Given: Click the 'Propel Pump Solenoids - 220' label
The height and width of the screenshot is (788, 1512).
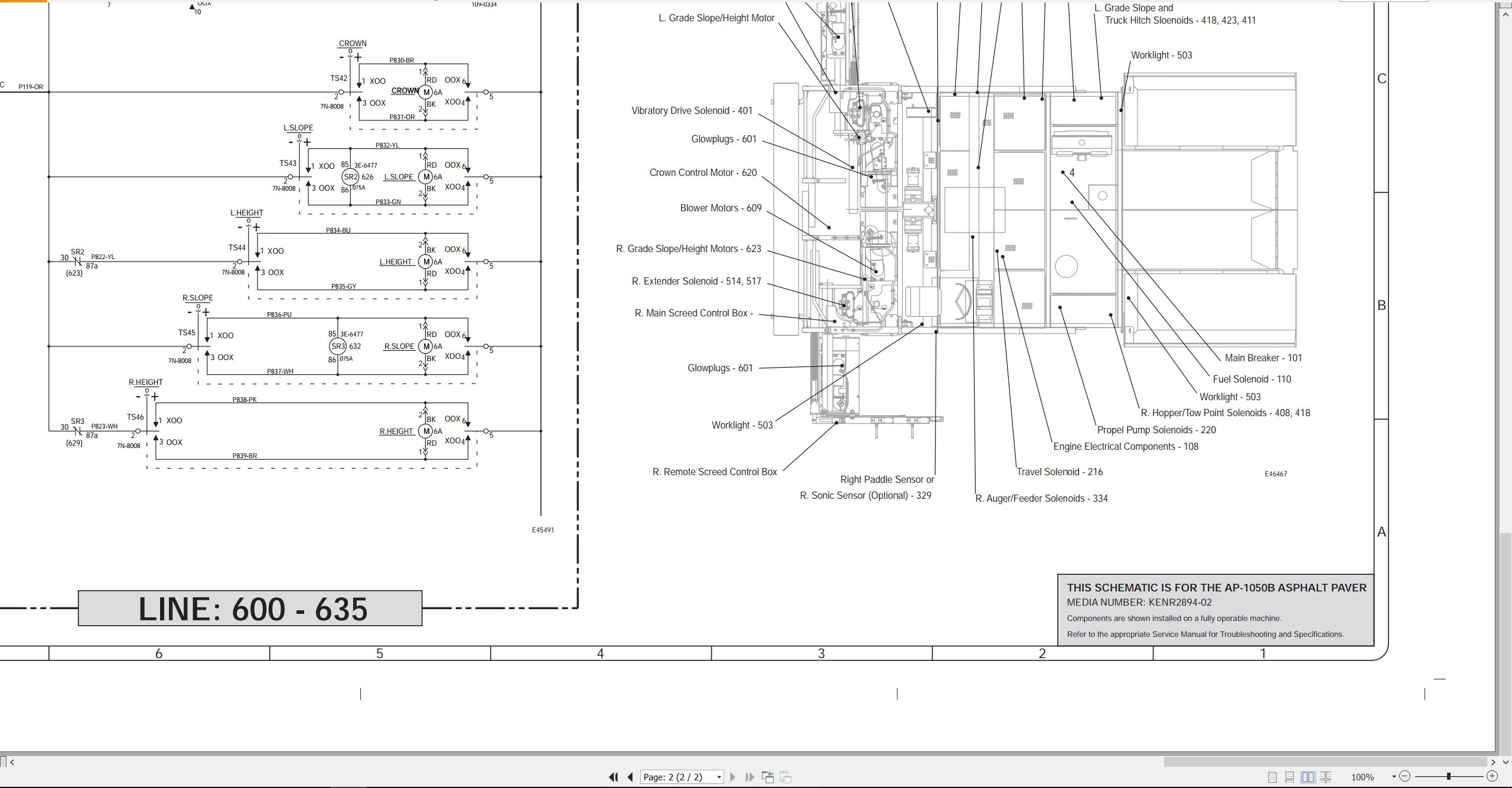Looking at the screenshot, I should [x=1156, y=430].
